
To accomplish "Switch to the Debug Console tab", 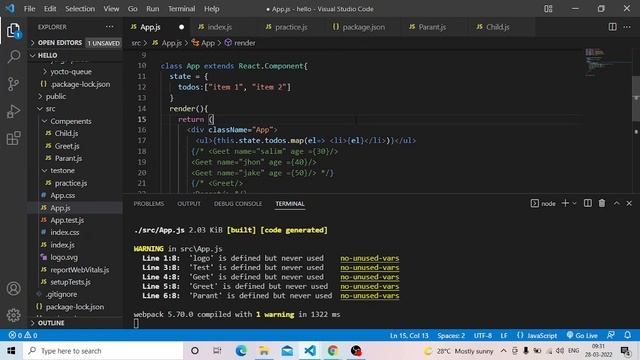I will 238,203.
